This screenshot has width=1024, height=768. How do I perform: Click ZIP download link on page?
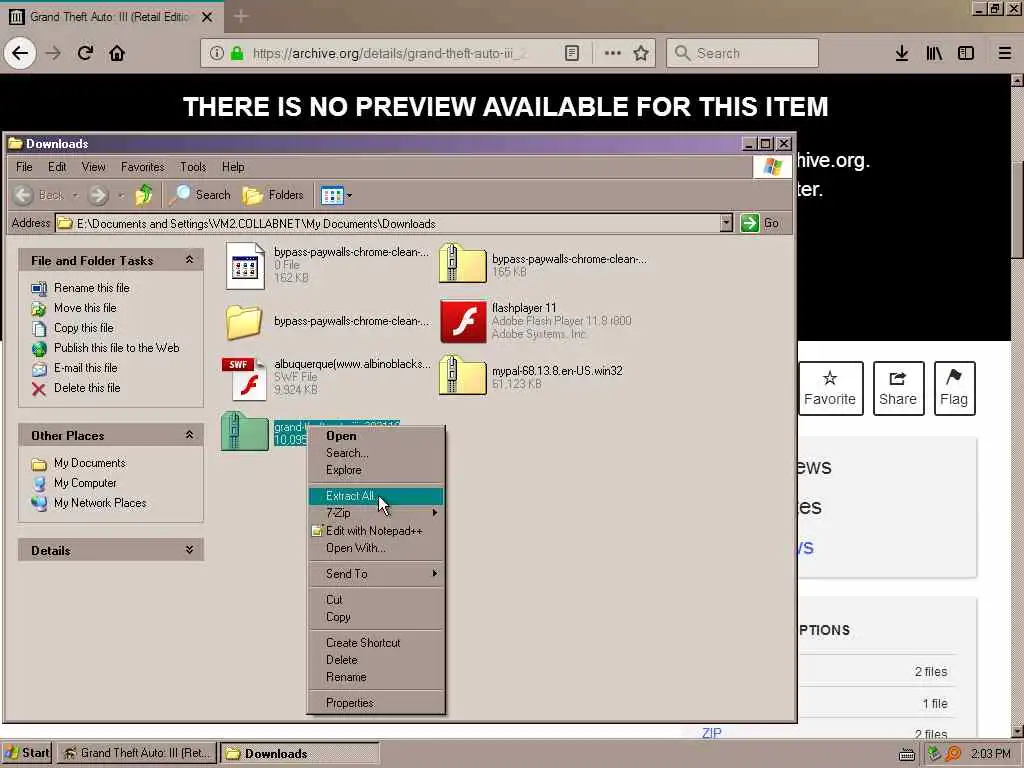pyautogui.click(x=711, y=733)
